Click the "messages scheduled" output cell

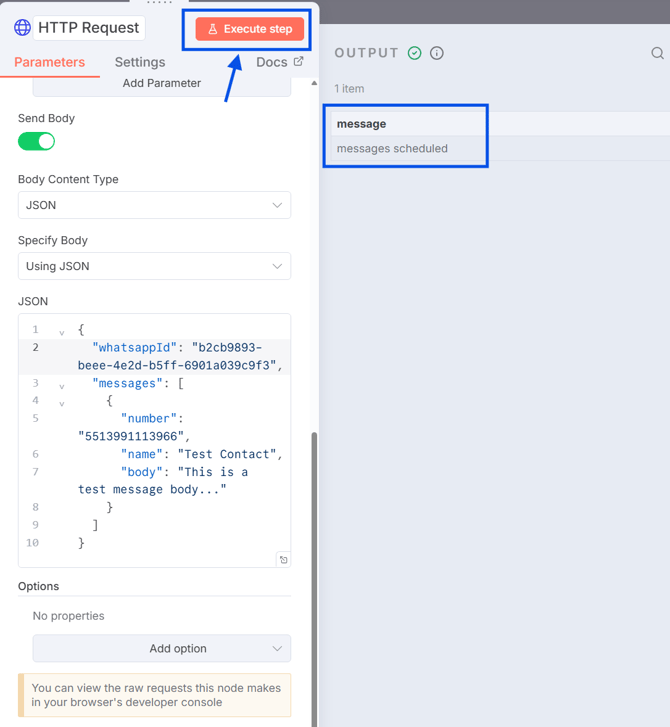coord(392,148)
